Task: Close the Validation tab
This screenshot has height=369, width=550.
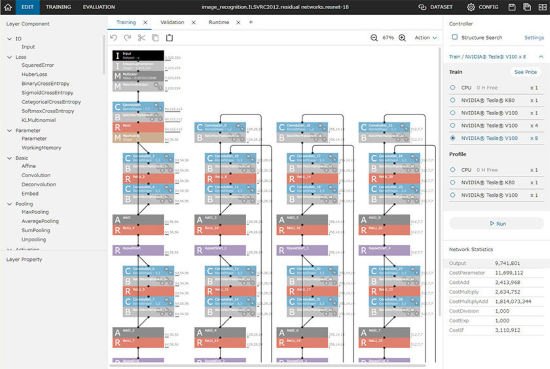Action: (194, 22)
